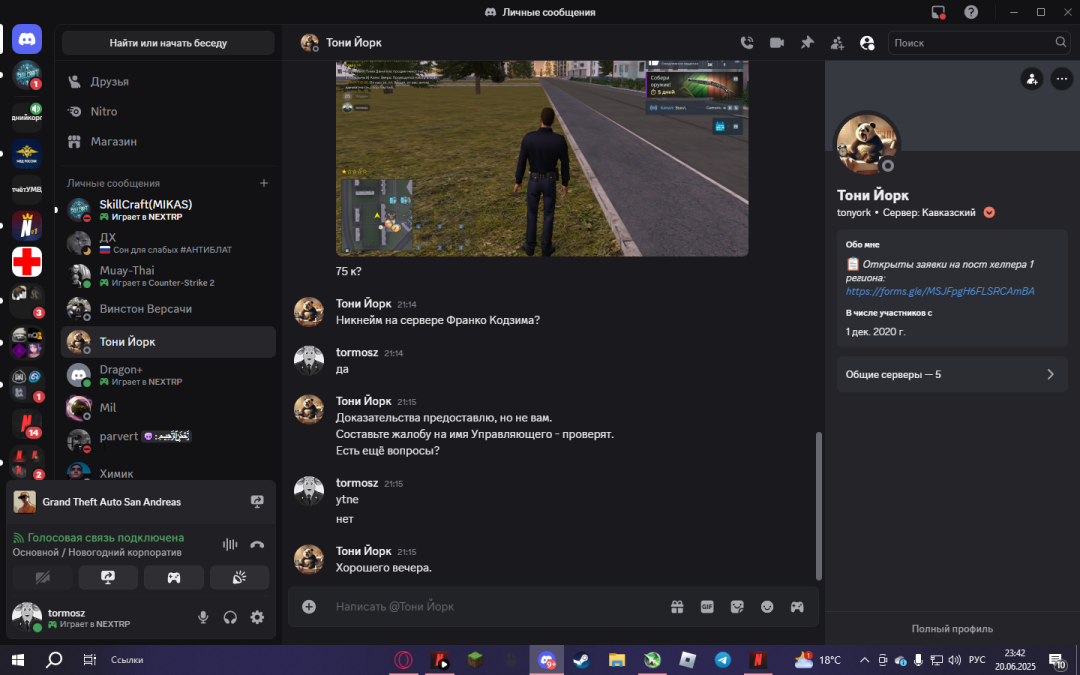Image resolution: width=1080 pixels, height=675 pixels.
Task: Open the Opera browser taskbar icon
Action: coord(404,660)
